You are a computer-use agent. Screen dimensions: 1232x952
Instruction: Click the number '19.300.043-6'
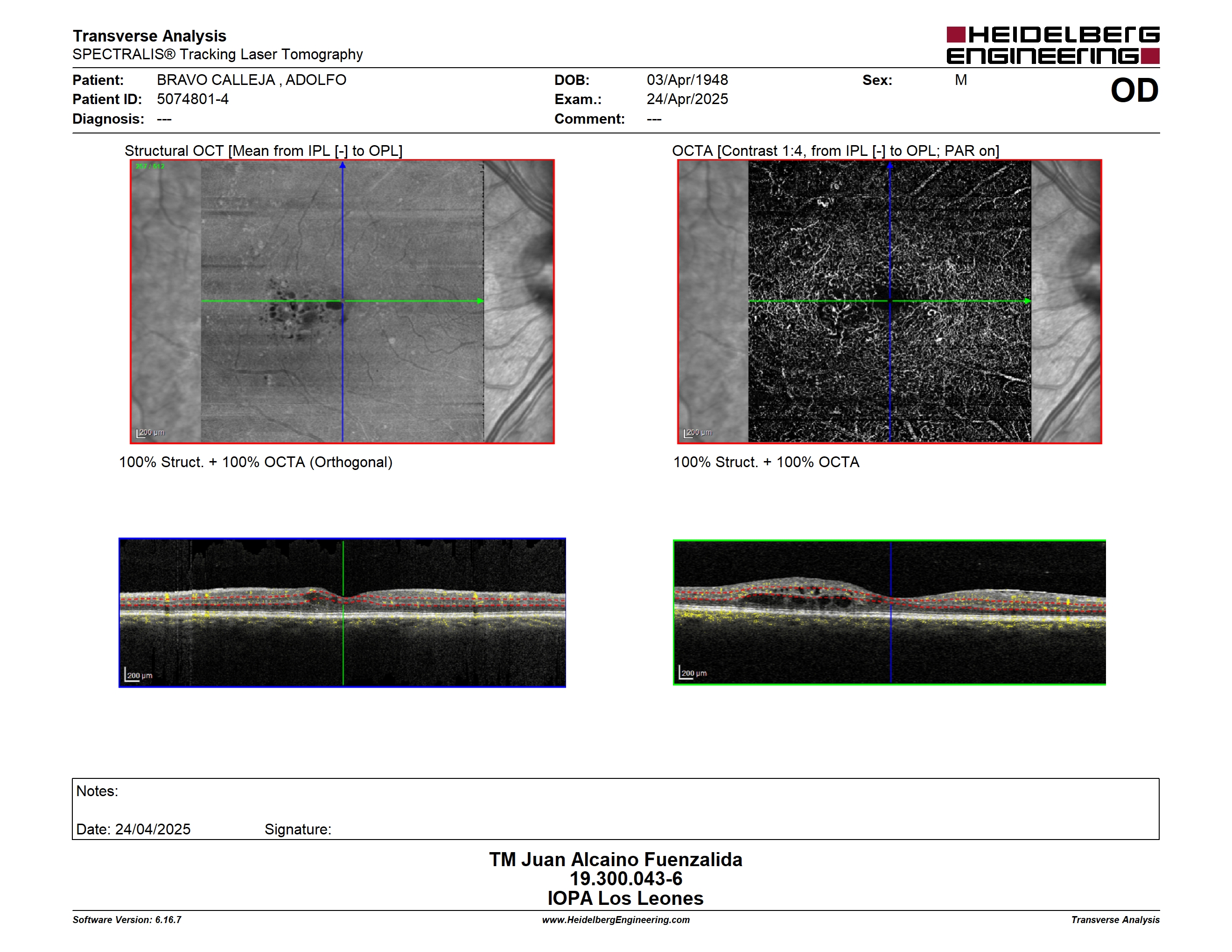pos(626,879)
